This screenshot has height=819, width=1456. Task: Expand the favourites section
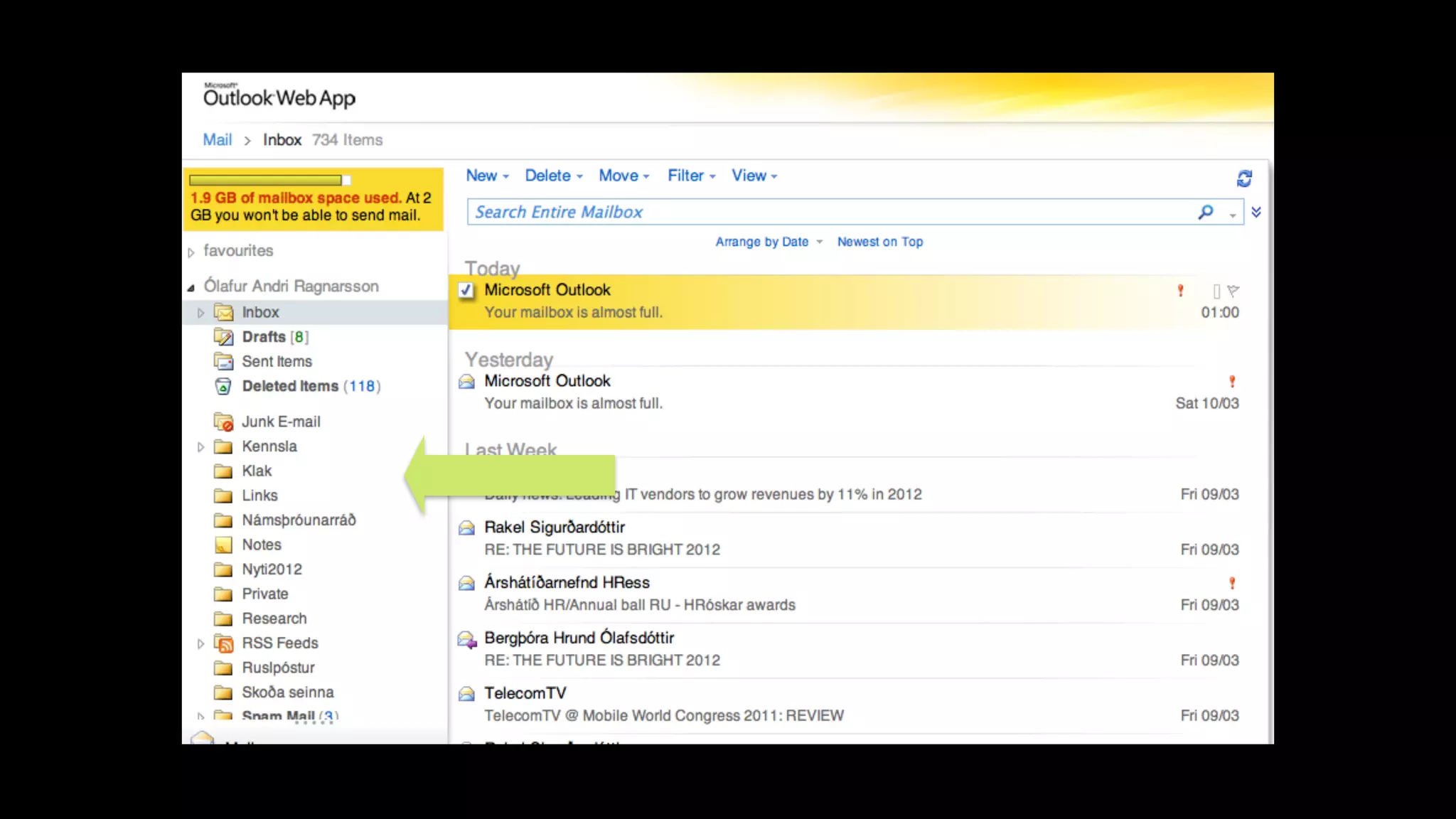(191, 252)
